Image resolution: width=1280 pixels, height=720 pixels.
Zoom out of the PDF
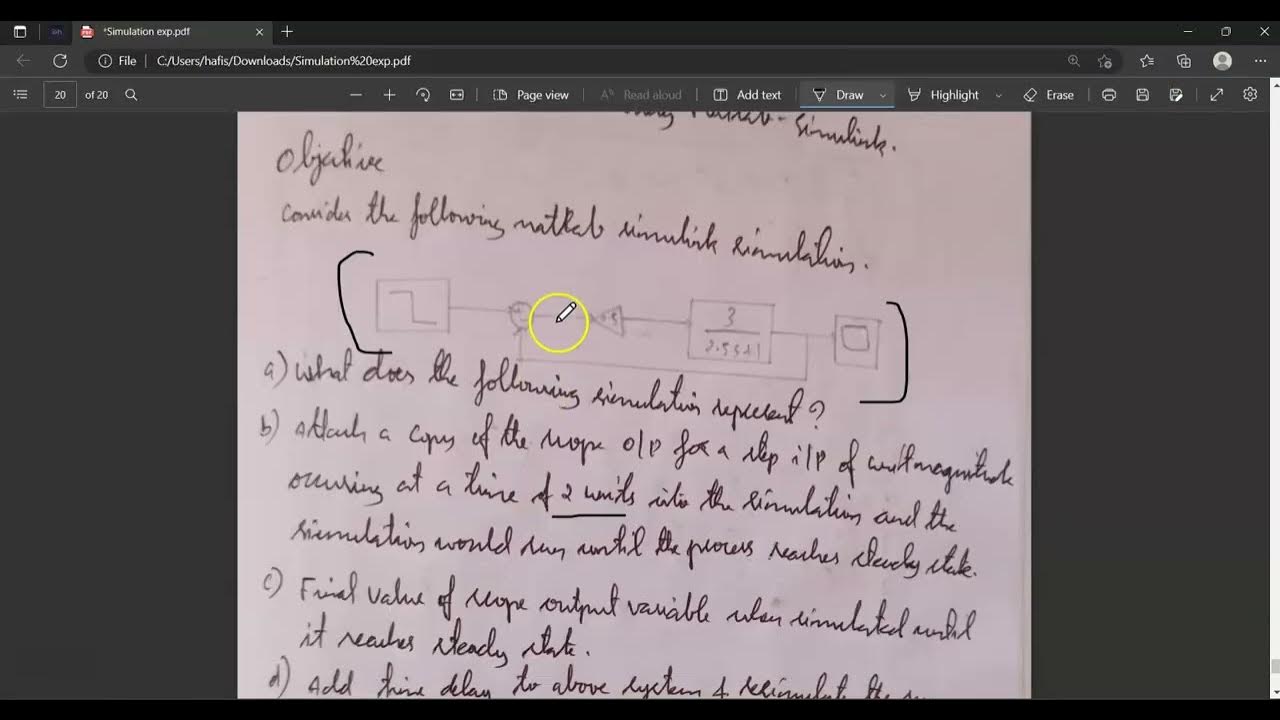point(356,95)
